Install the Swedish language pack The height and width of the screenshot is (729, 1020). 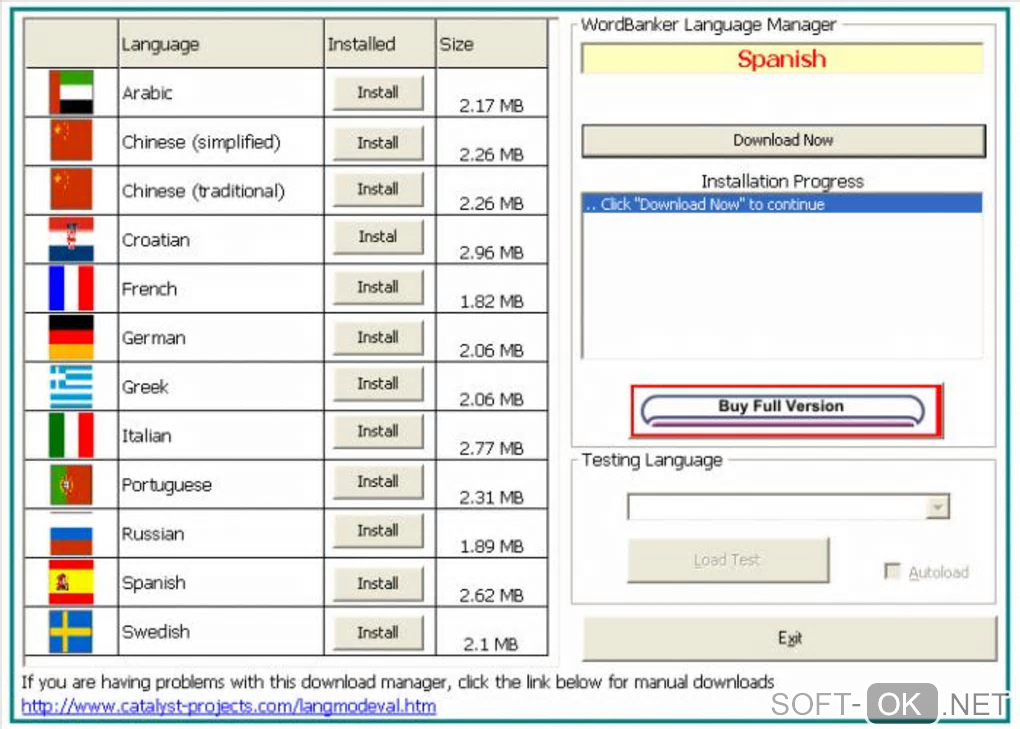[378, 633]
